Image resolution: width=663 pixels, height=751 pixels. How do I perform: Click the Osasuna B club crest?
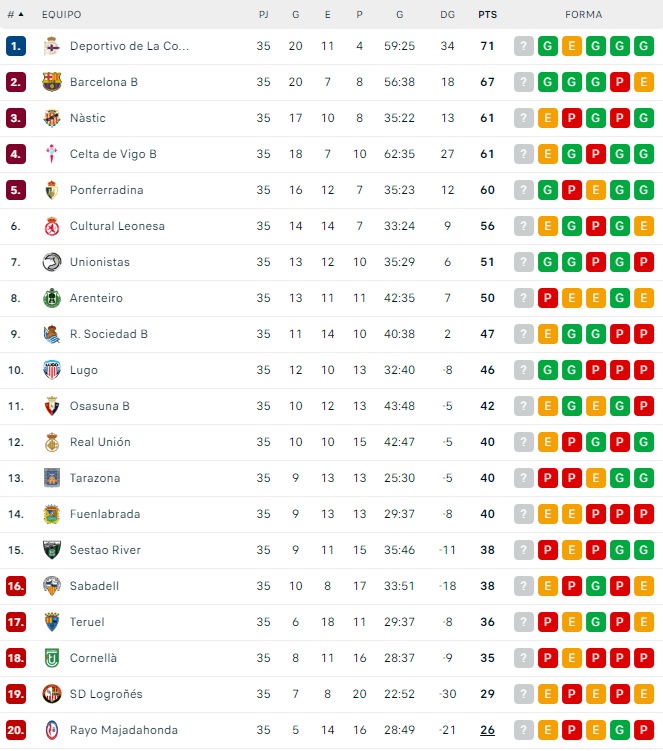point(52,406)
